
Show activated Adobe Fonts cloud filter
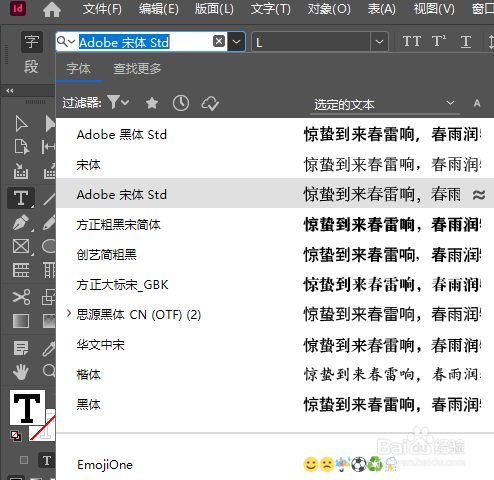pyautogui.click(x=210, y=103)
